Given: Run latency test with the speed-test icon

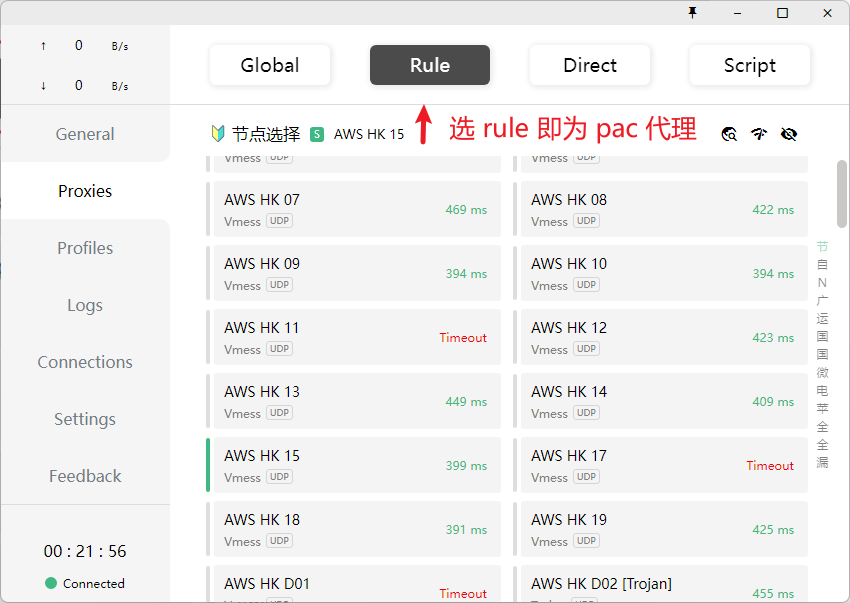Looking at the screenshot, I should tap(759, 134).
